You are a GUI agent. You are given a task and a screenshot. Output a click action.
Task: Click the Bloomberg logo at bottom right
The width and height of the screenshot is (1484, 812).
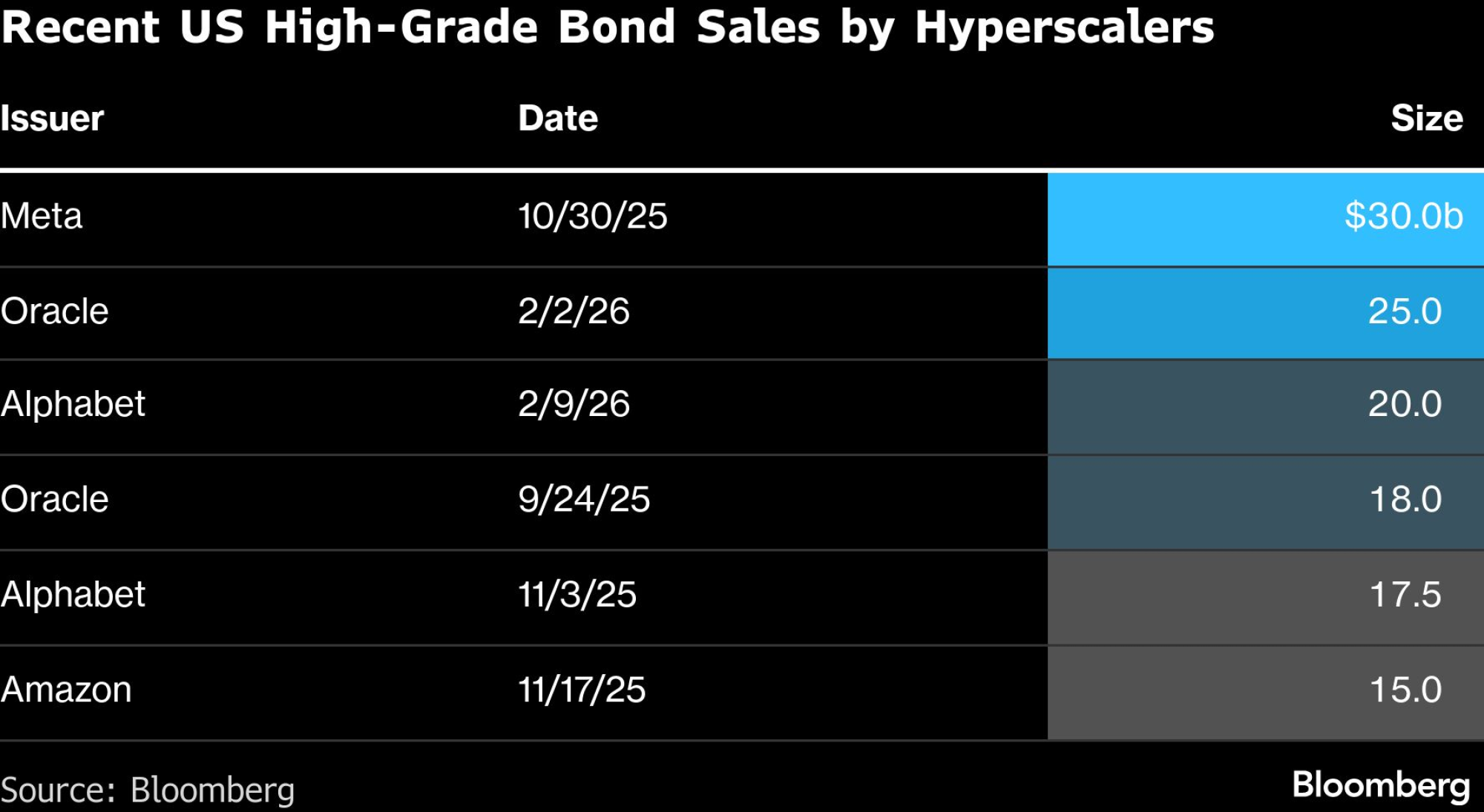1380,786
